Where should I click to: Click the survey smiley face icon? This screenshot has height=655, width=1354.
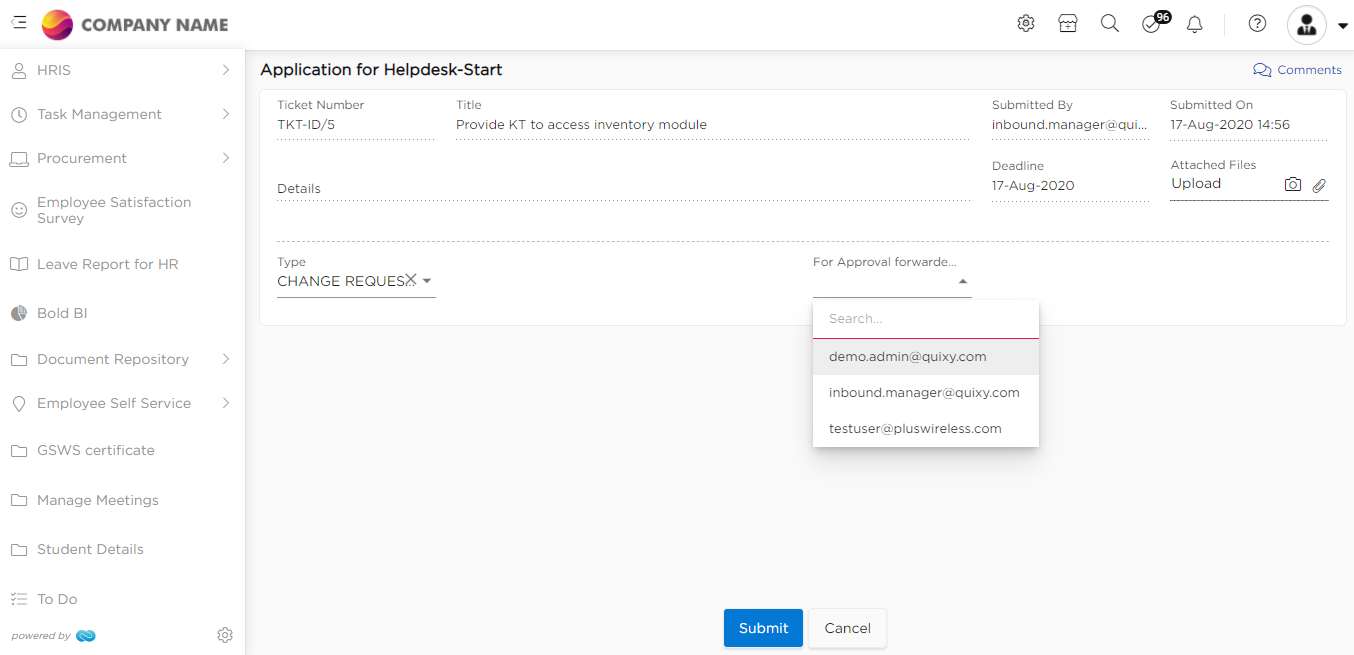[18, 210]
